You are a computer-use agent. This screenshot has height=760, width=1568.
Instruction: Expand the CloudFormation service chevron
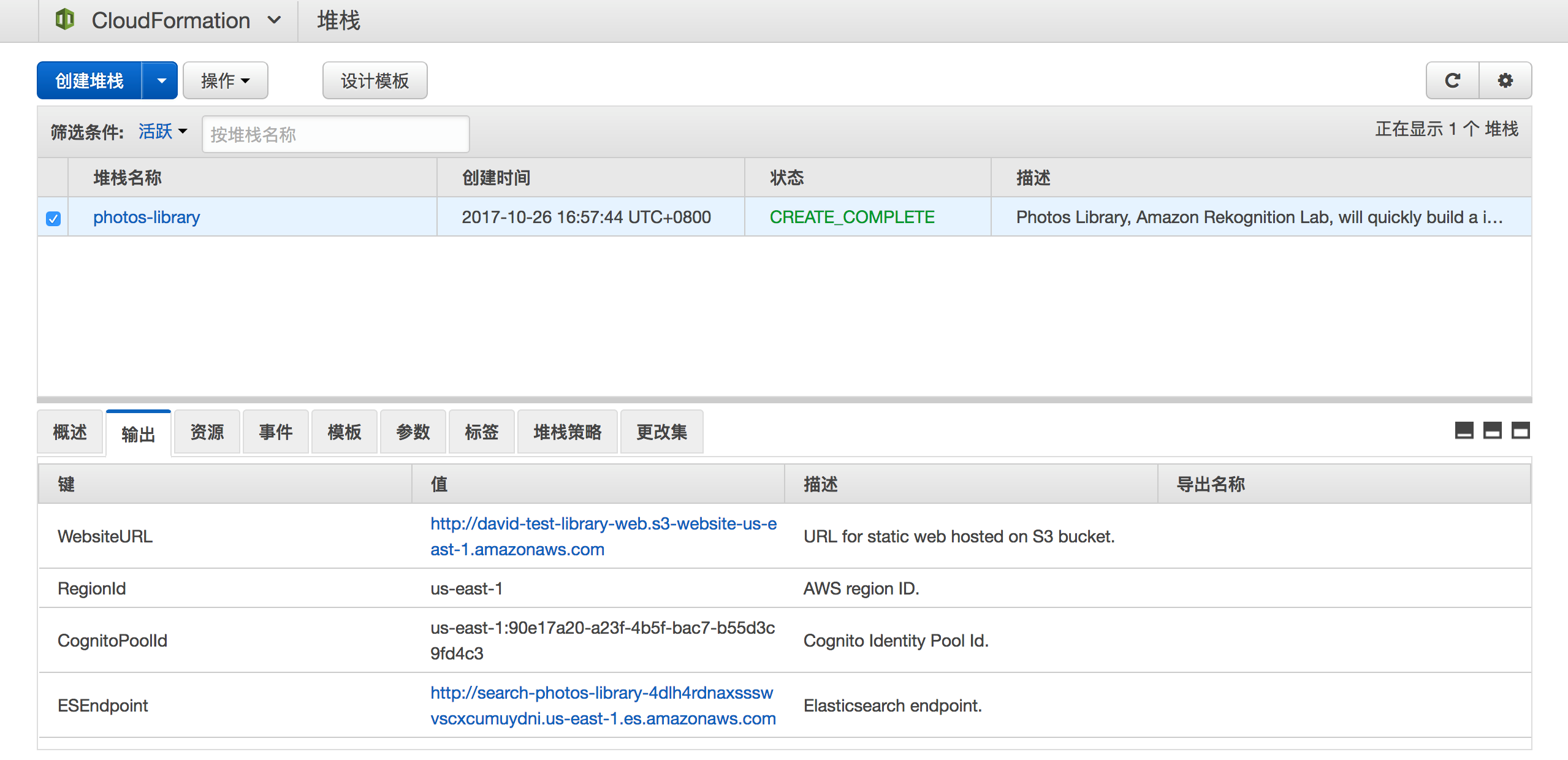tap(274, 20)
